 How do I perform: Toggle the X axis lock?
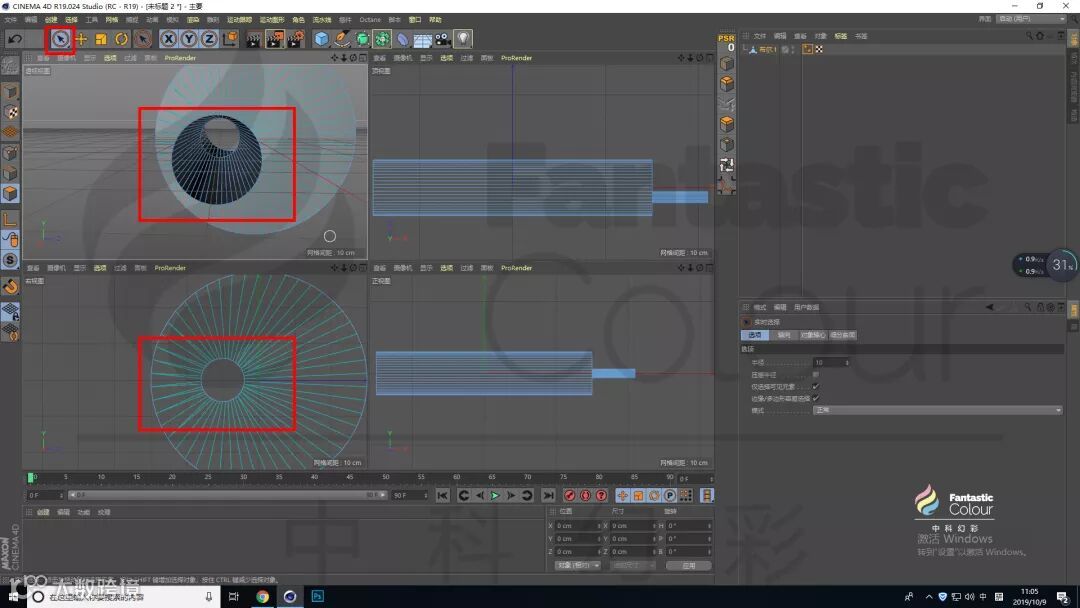pos(169,39)
